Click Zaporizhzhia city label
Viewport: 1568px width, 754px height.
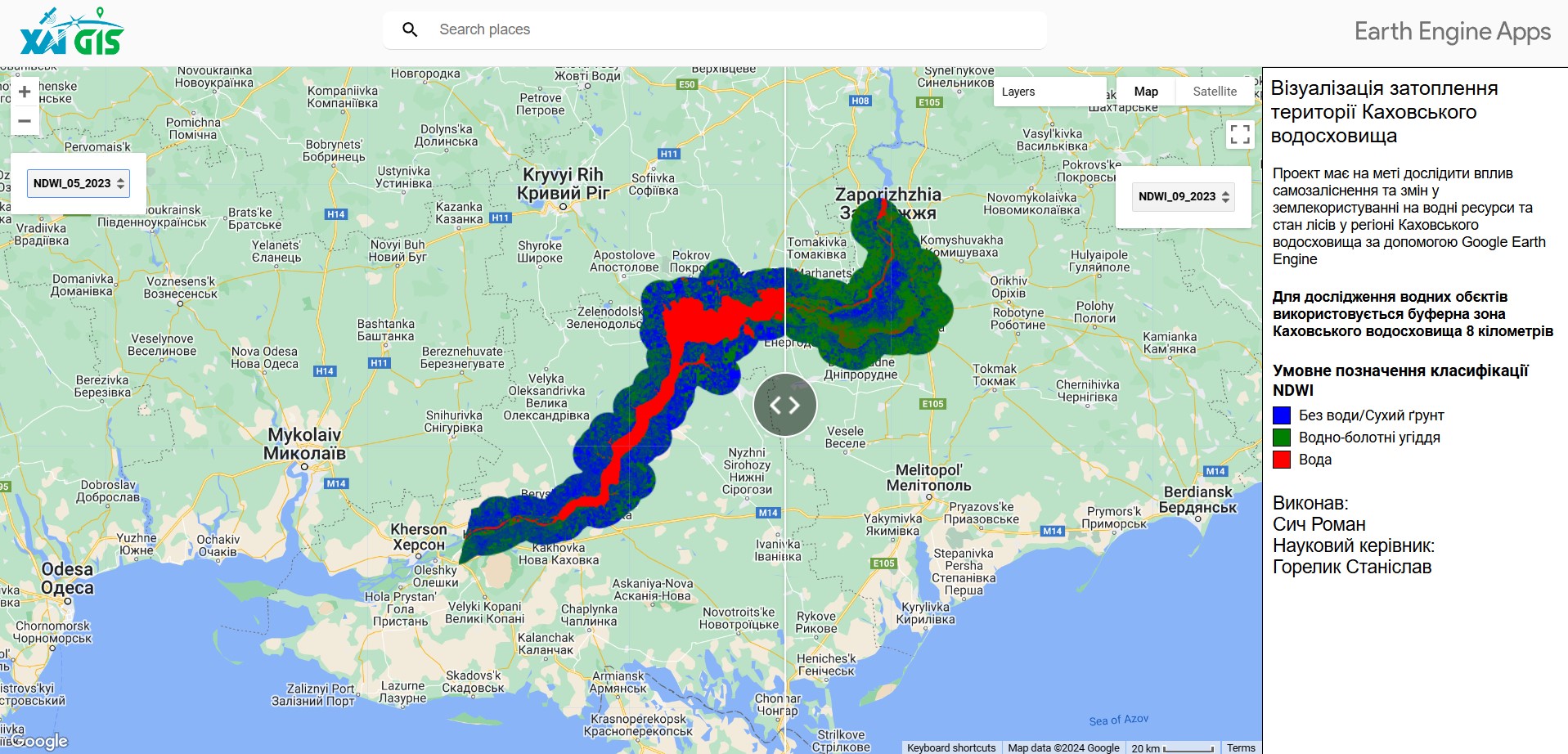point(887,203)
